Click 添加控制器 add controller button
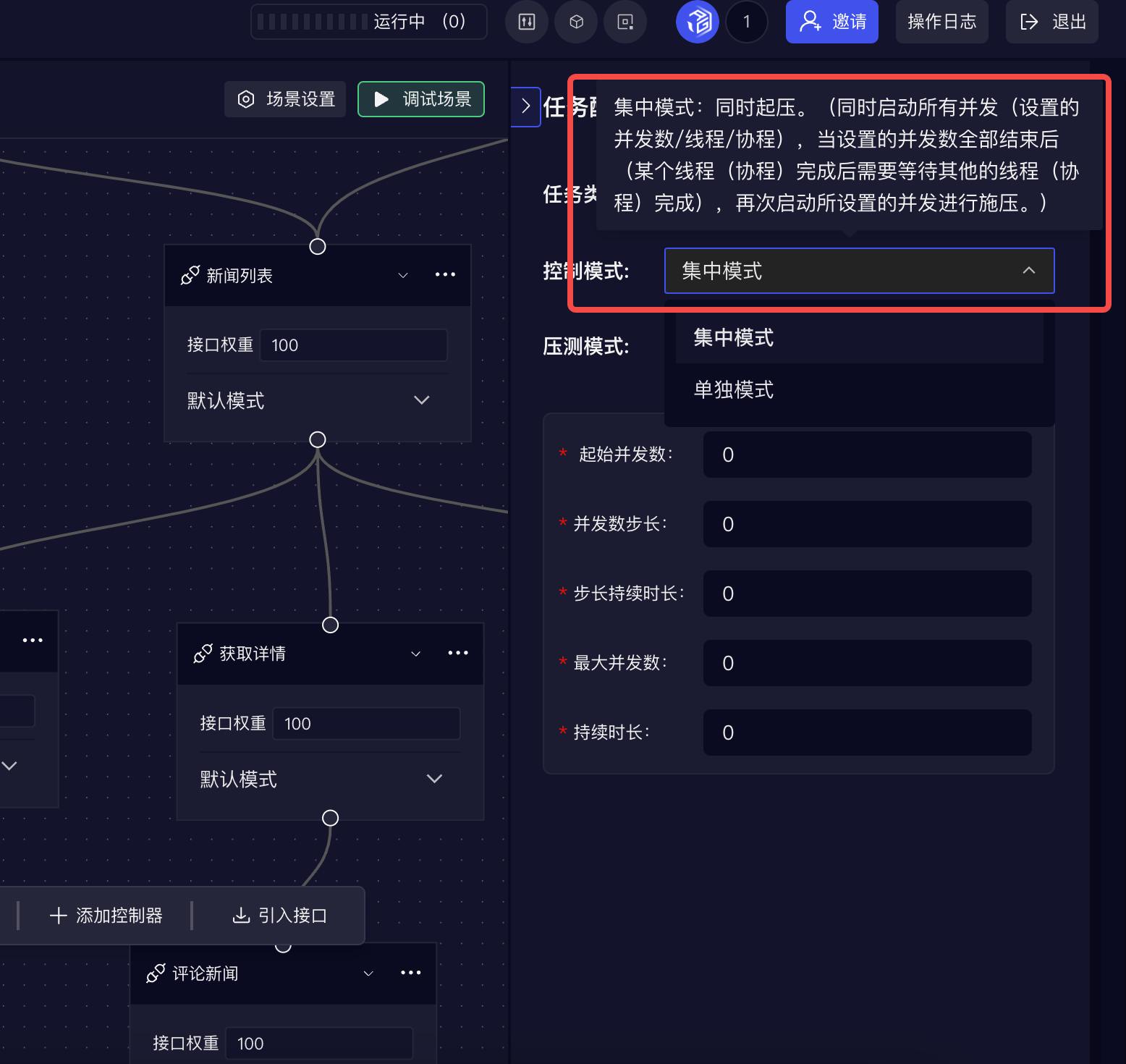The image size is (1126, 1064). coord(106,916)
